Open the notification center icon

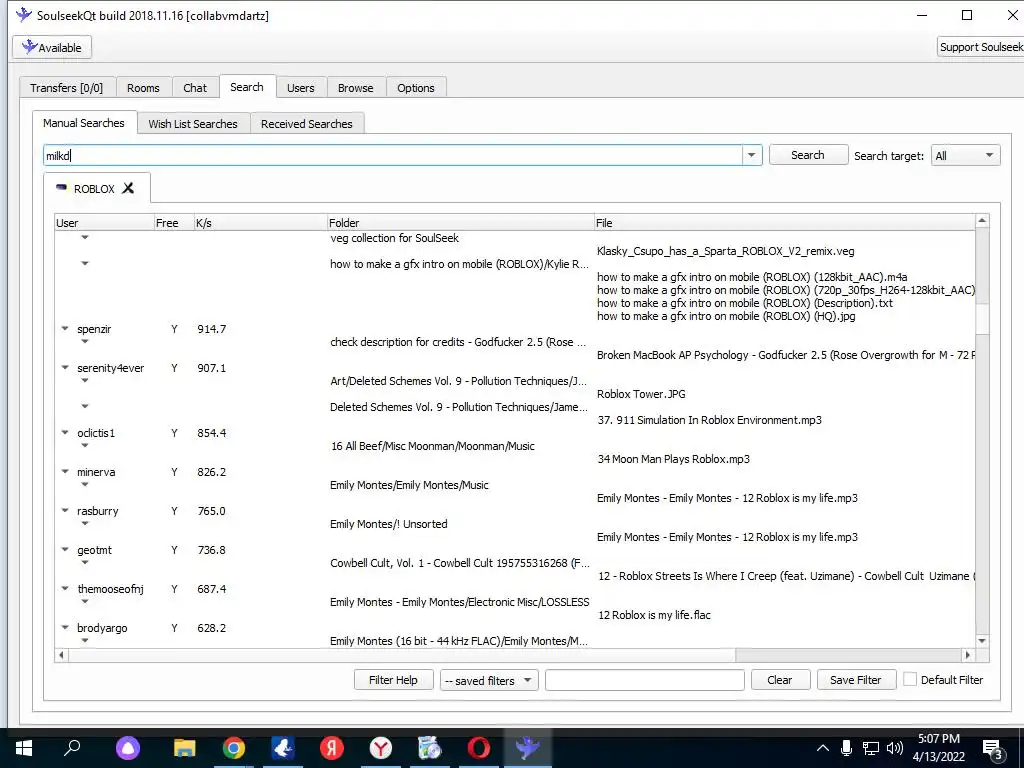pos(993,750)
